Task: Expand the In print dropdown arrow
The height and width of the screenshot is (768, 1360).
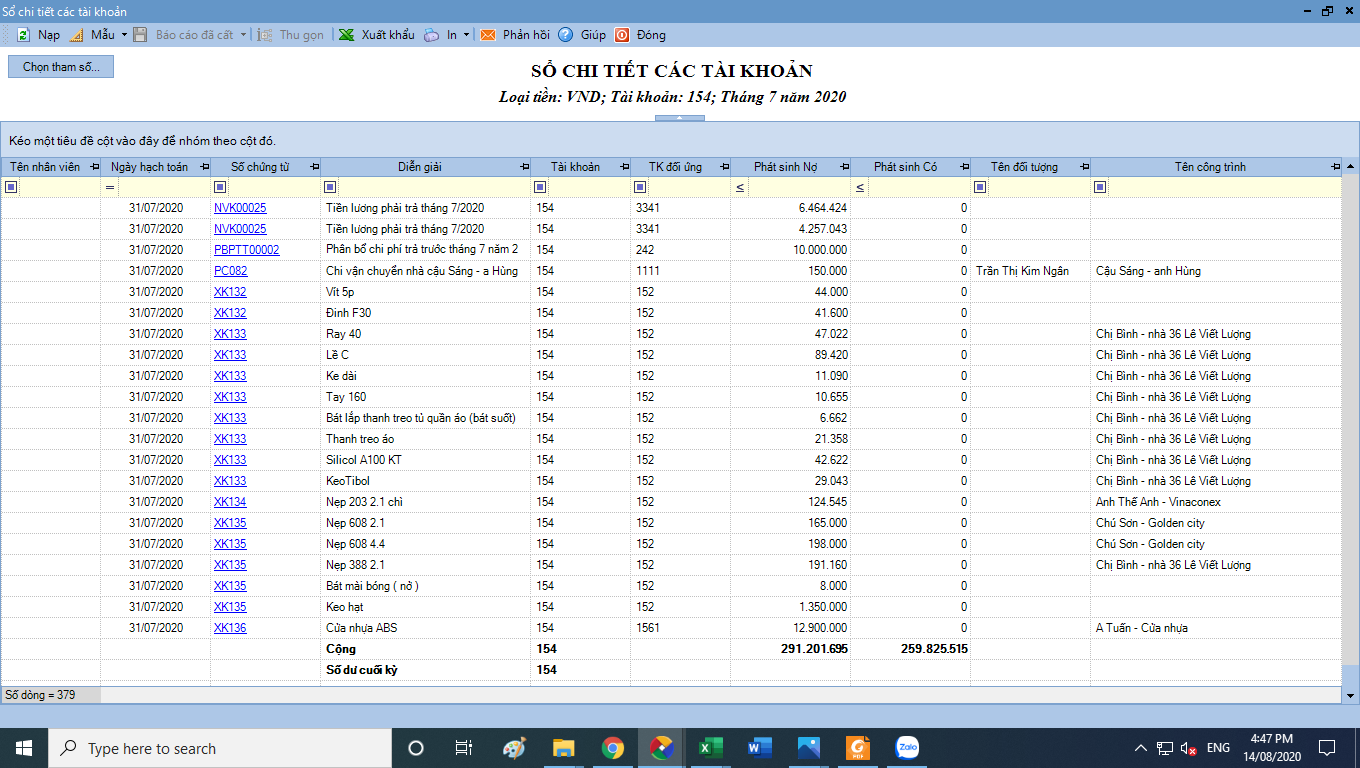Action: click(467, 35)
